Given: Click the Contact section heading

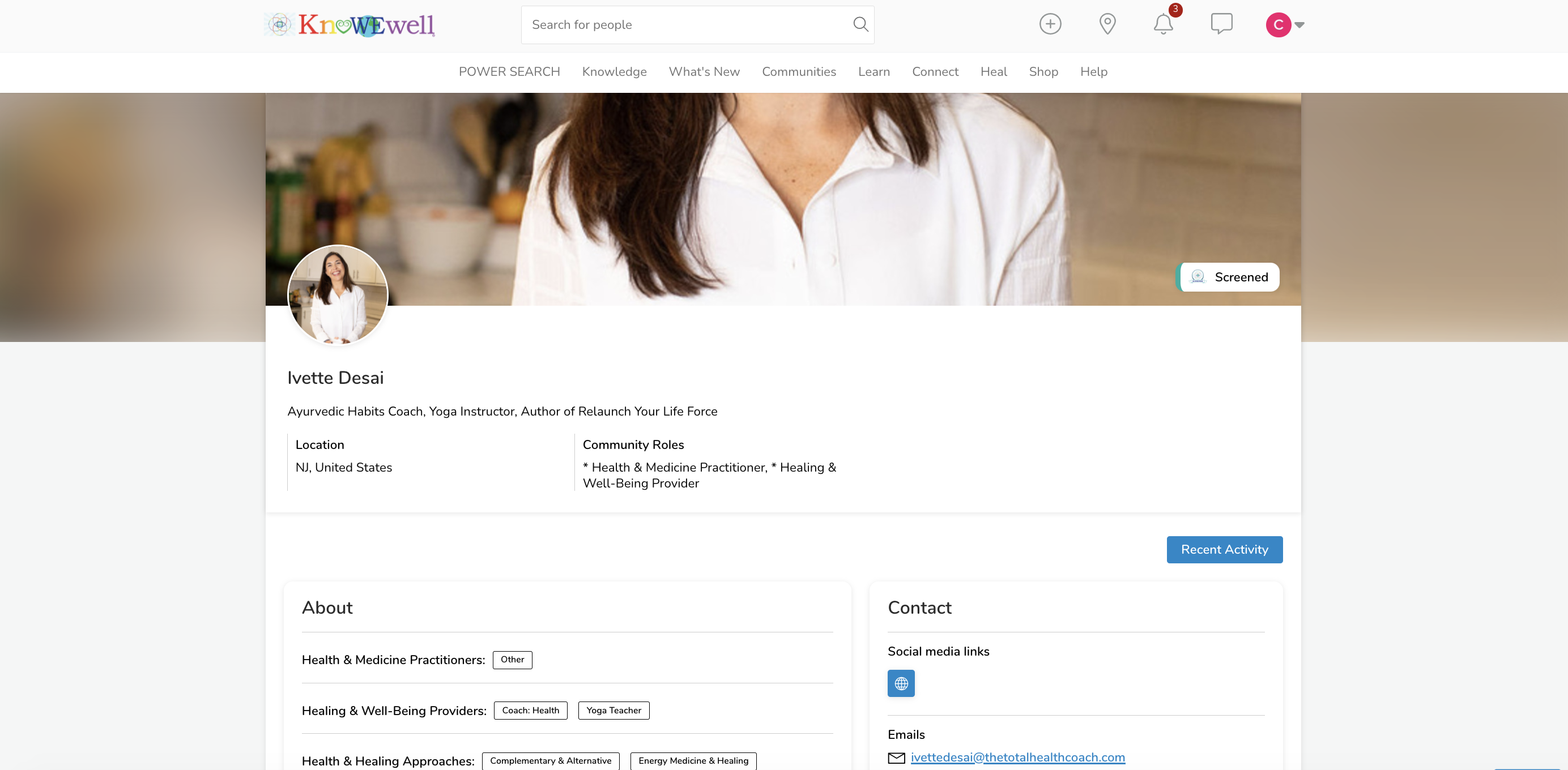Looking at the screenshot, I should pyautogui.click(x=919, y=608).
